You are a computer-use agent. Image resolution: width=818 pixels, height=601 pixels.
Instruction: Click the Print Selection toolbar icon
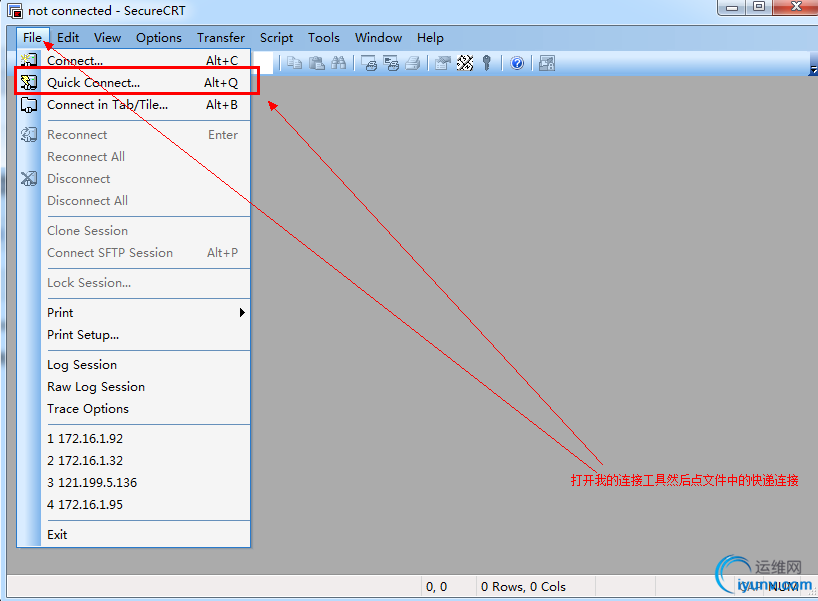391,63
